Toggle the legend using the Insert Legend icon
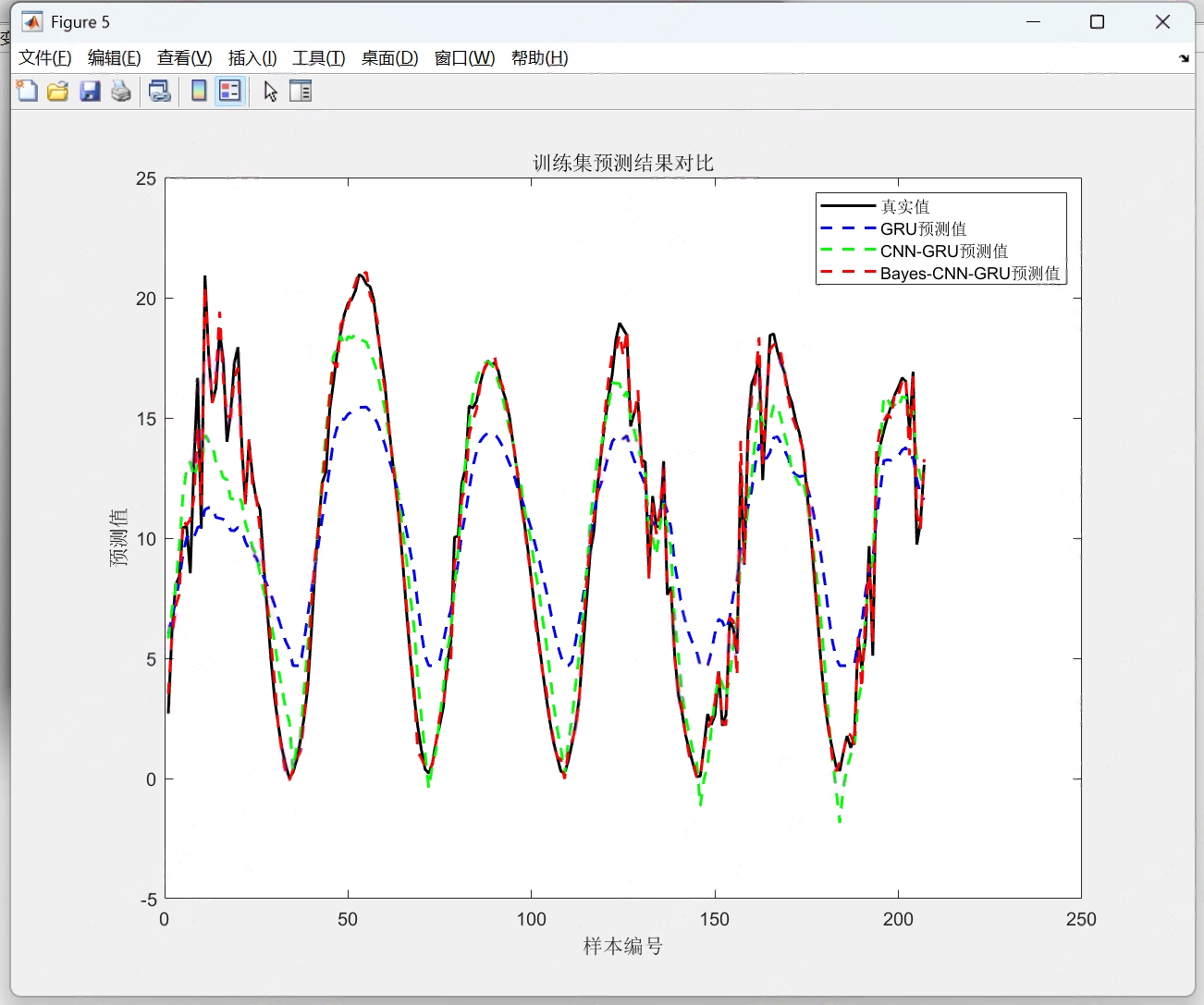1204x1005 pixels. click(x=230, y=91)
